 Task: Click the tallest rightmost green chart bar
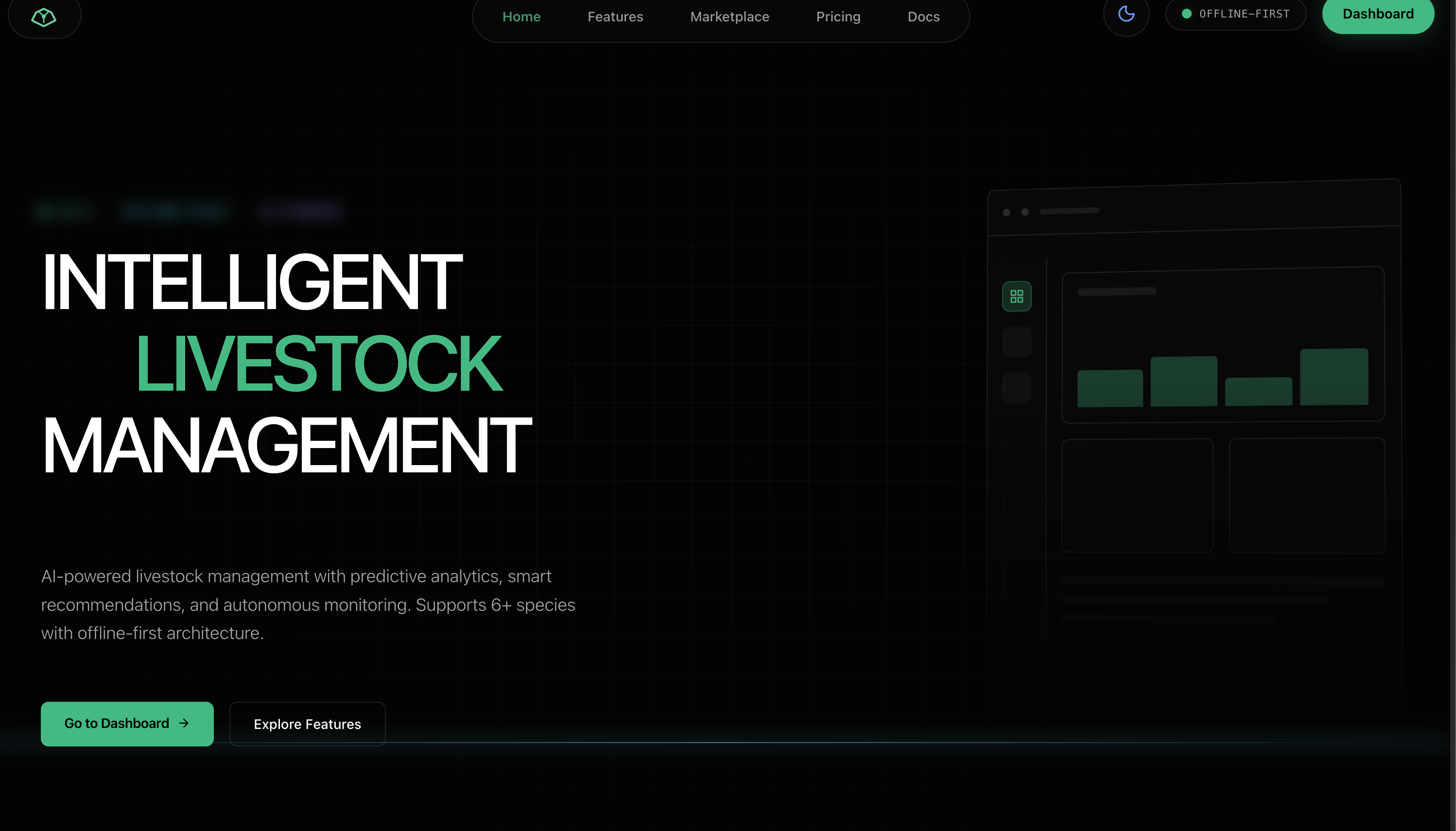[x=1334, y=377]
